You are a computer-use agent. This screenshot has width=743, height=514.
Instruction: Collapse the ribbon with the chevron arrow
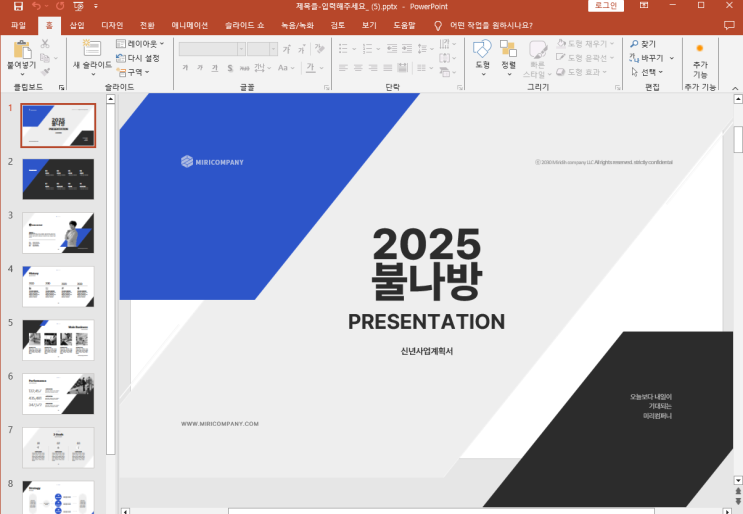click(x=735, y=88)
